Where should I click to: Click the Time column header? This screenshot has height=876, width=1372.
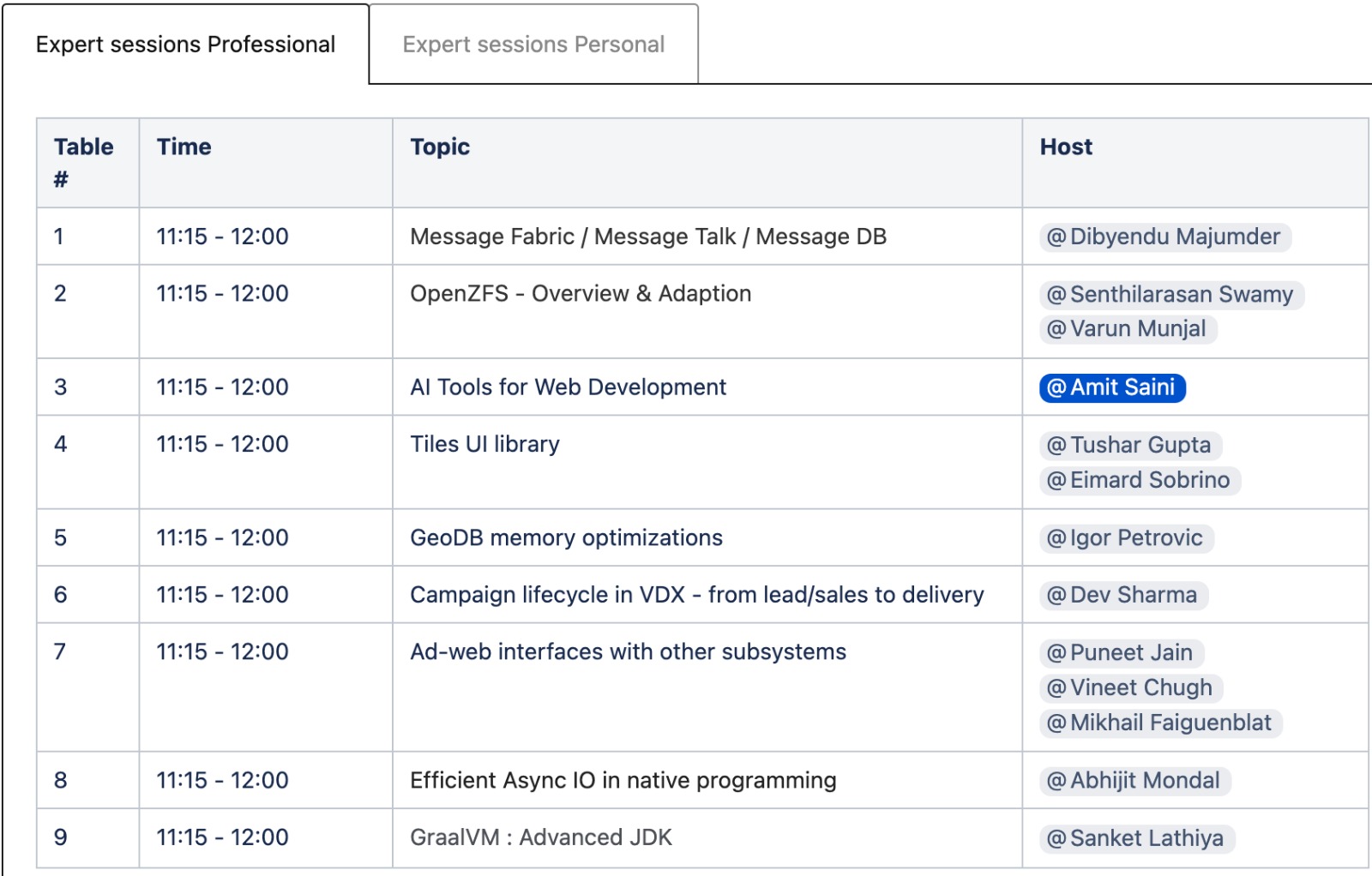coord(184,147)
